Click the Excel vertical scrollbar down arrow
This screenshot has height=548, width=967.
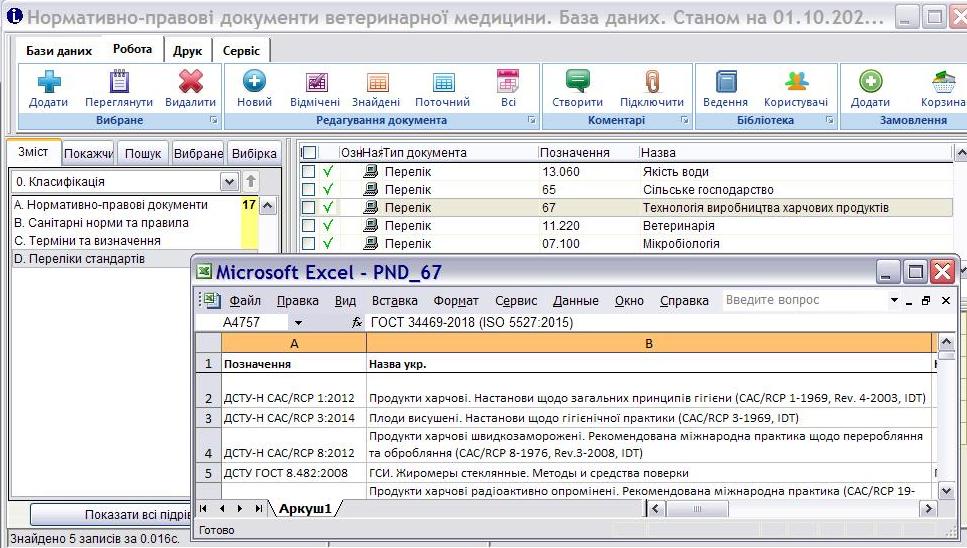click(947, 491)
